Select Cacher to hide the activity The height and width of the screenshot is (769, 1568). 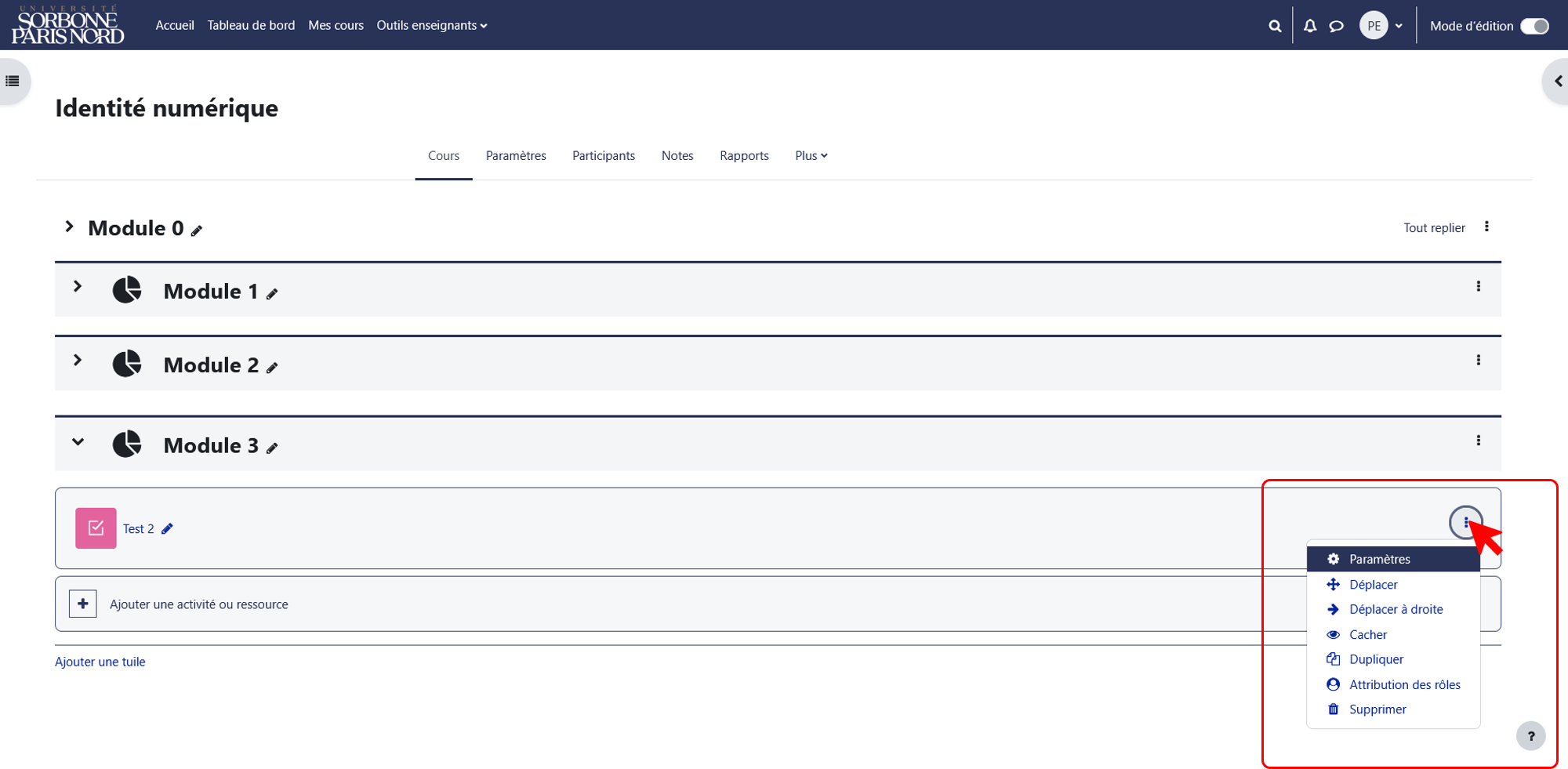pos(1368,634)
